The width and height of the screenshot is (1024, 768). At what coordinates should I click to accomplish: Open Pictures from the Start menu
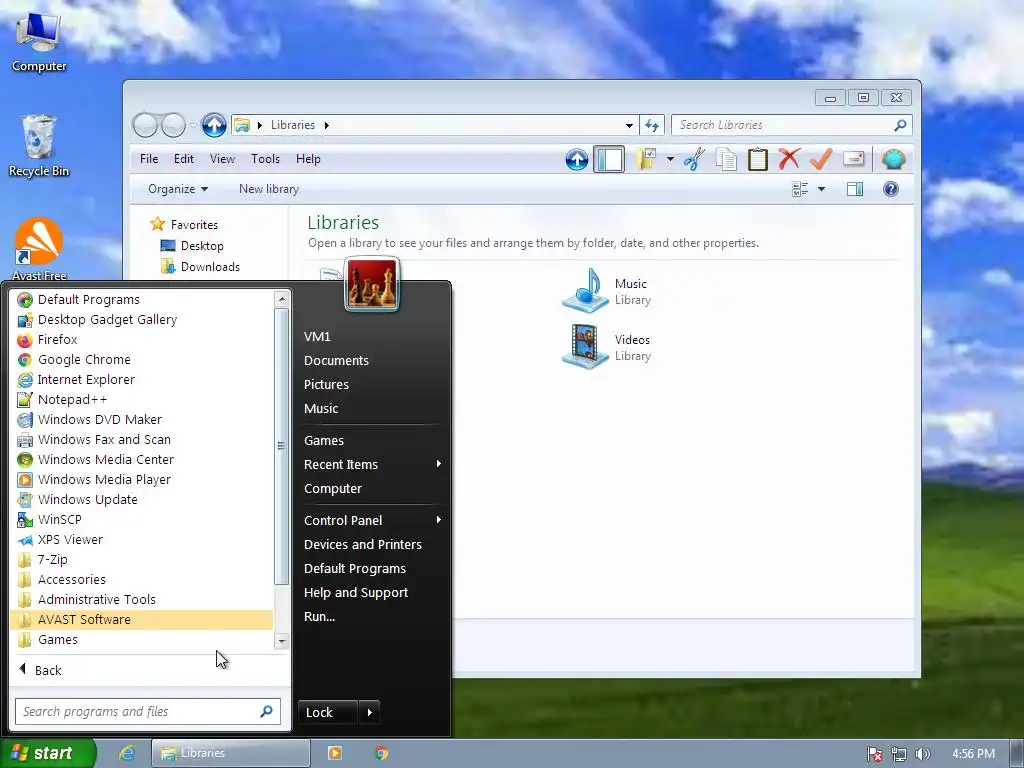point(326,385)
